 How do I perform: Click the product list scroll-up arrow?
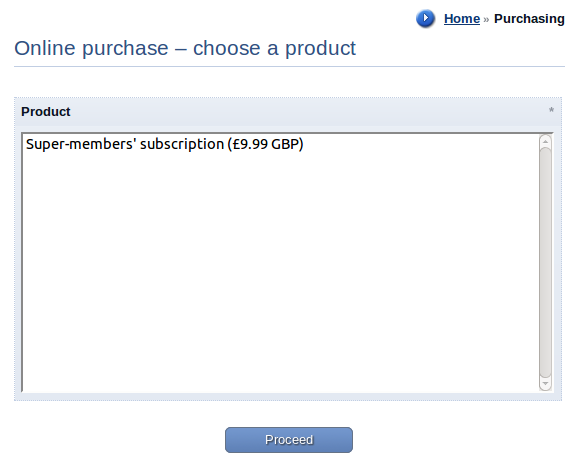coord(545,141)
